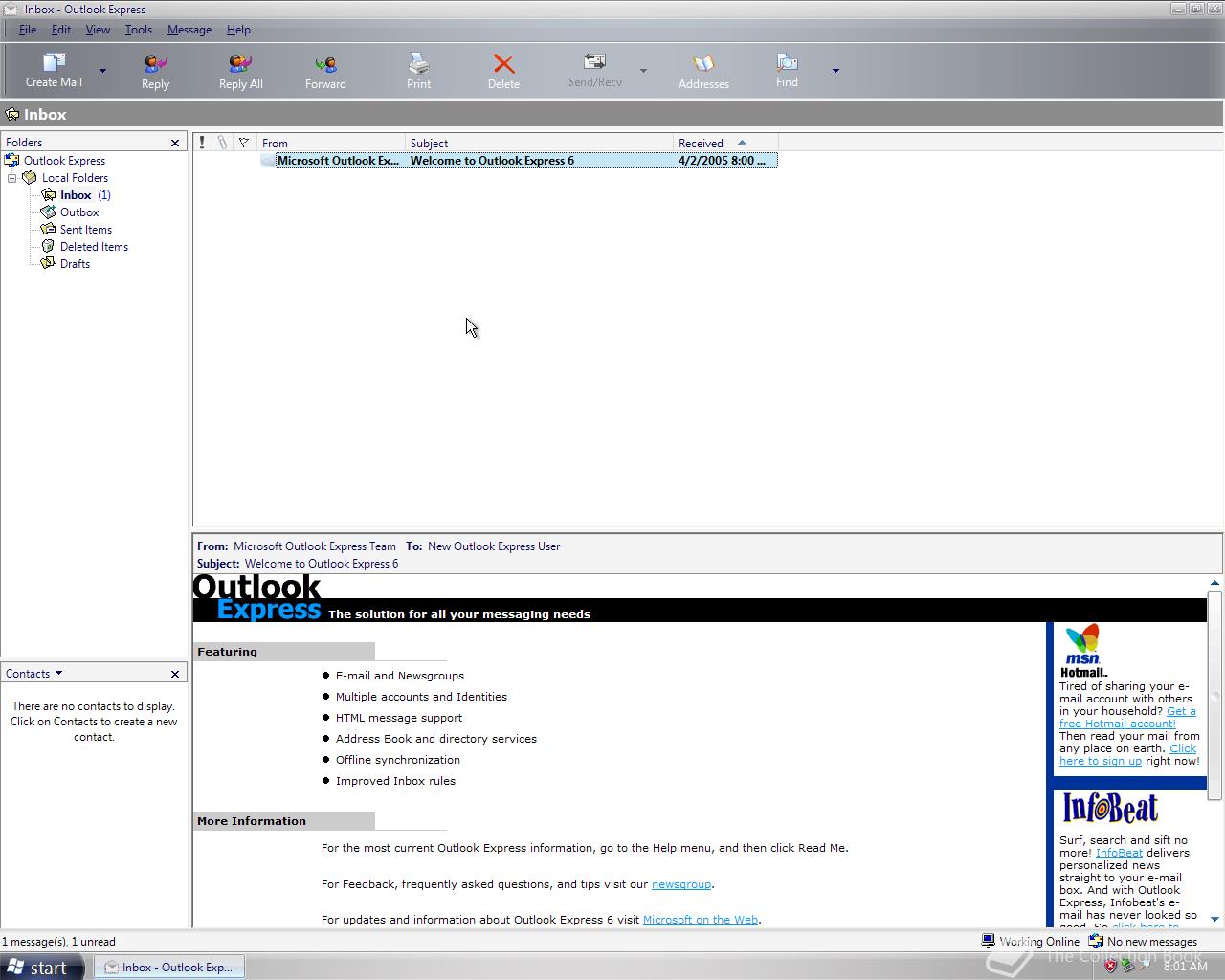1225x980 pixels.
Task: Open the Help menu
Action: (x=238, y=30)
